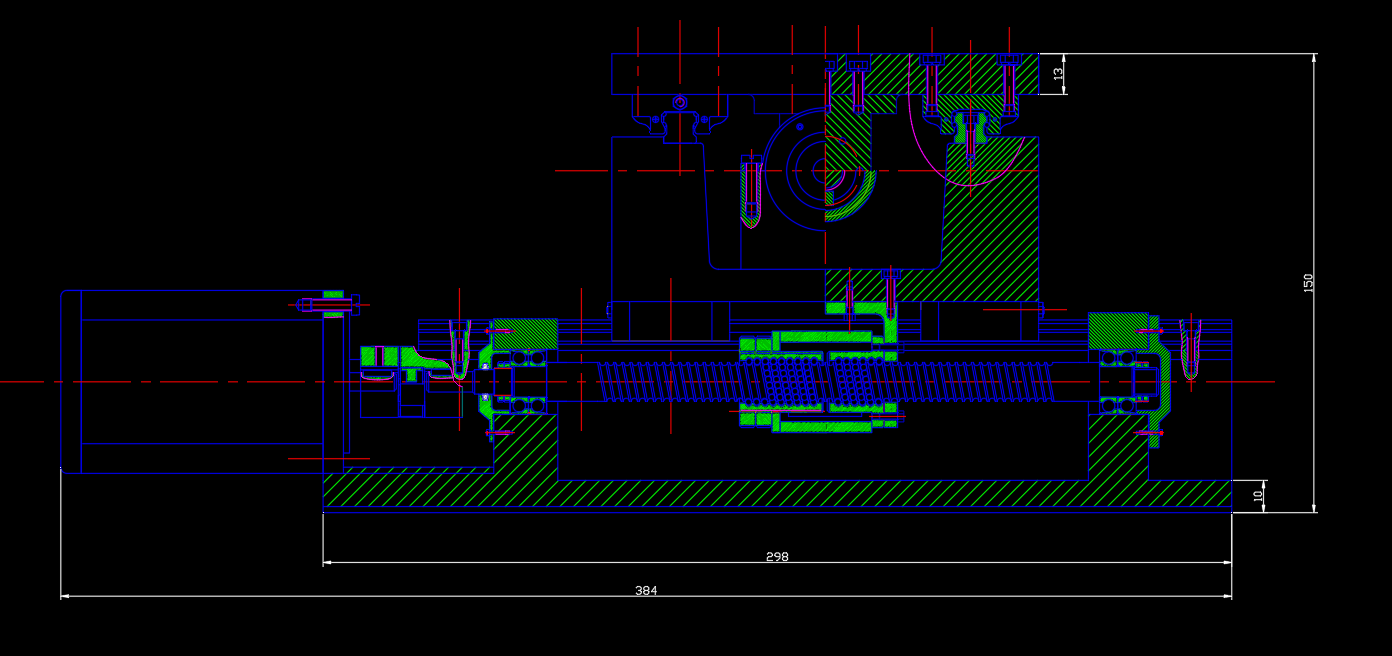Select the 384 overall length dimension
The width and height of the screenshot is (1392, 656).
646,591
